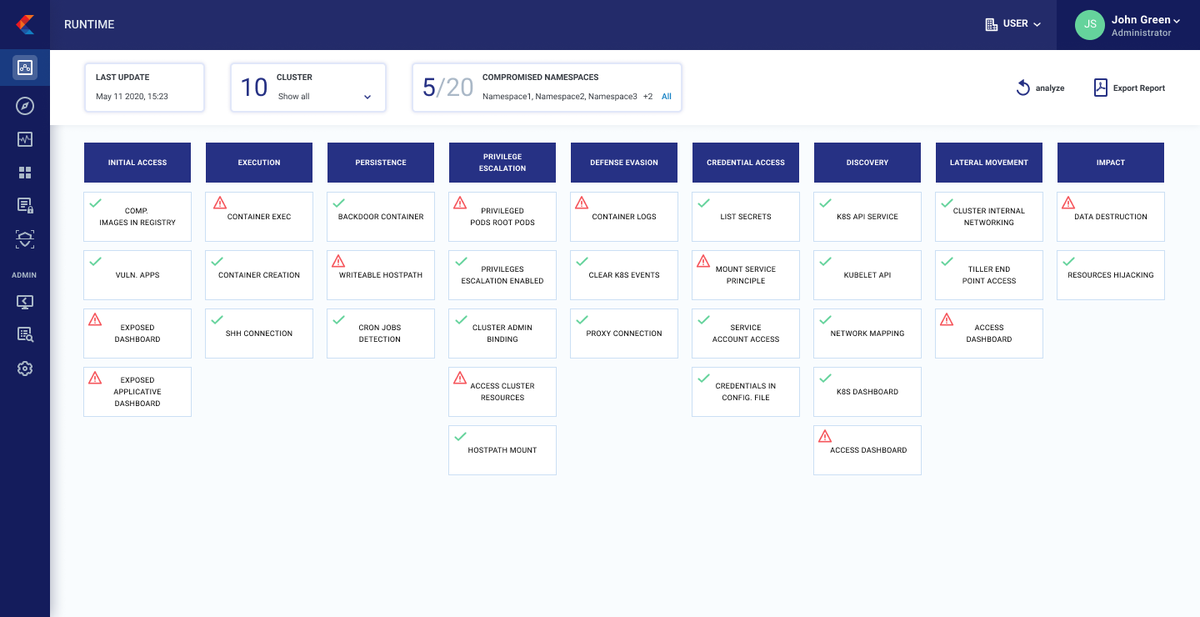Open the Tiller End Point Access card

pyautogui.click(x=989, y=275)
